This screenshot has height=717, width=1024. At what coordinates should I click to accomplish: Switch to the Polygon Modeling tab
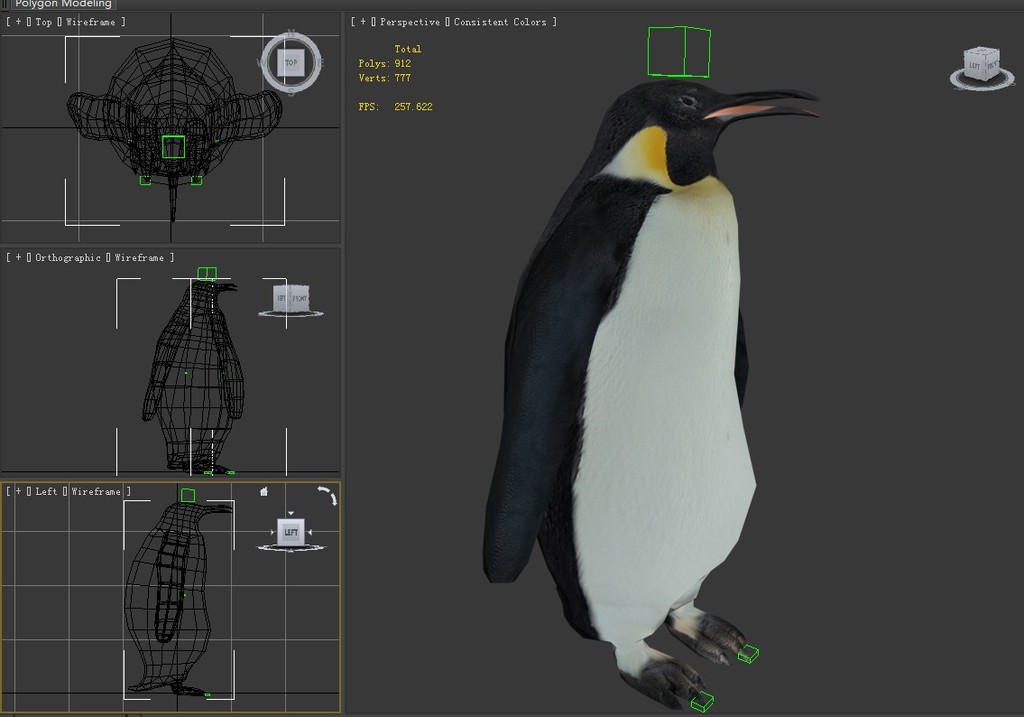(62, 4)
